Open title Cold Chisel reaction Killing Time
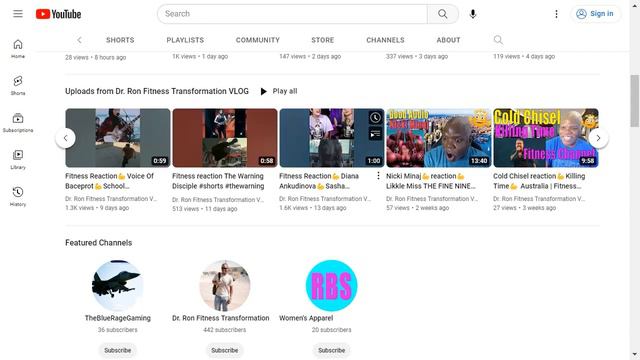640x360 pixels. click(539, 181)
